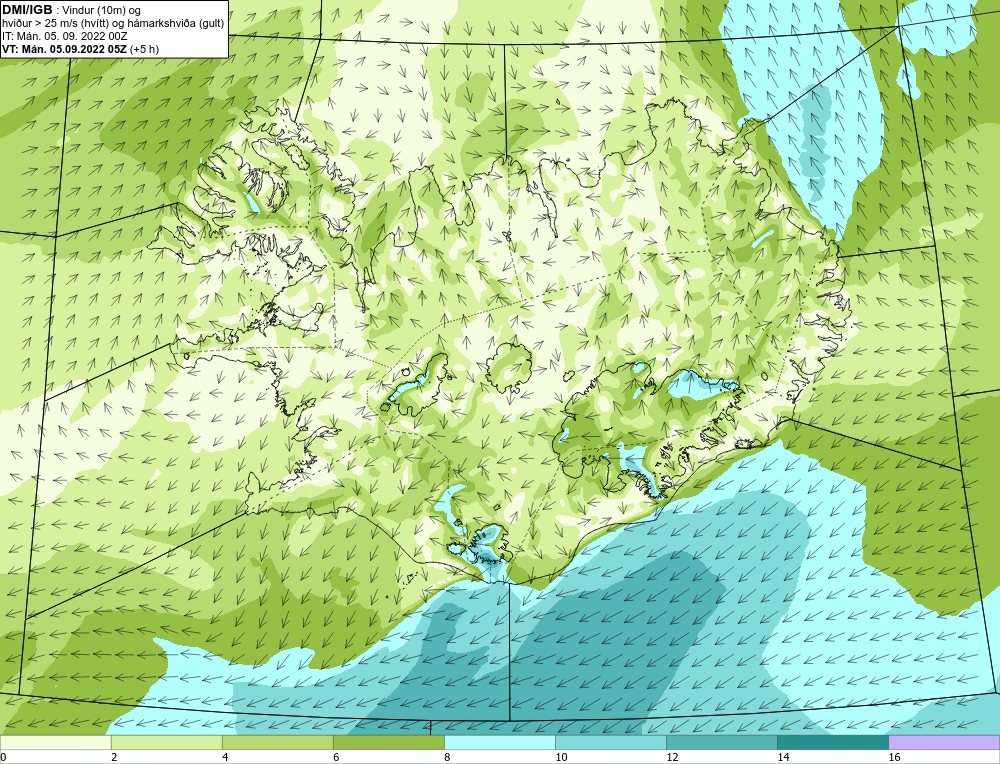Image resolution: width=1000 pixels, height=764 pixels.
Task: Click the "DMI/IGB" title text
Action: pyautogui.click(x=27, y=10)
